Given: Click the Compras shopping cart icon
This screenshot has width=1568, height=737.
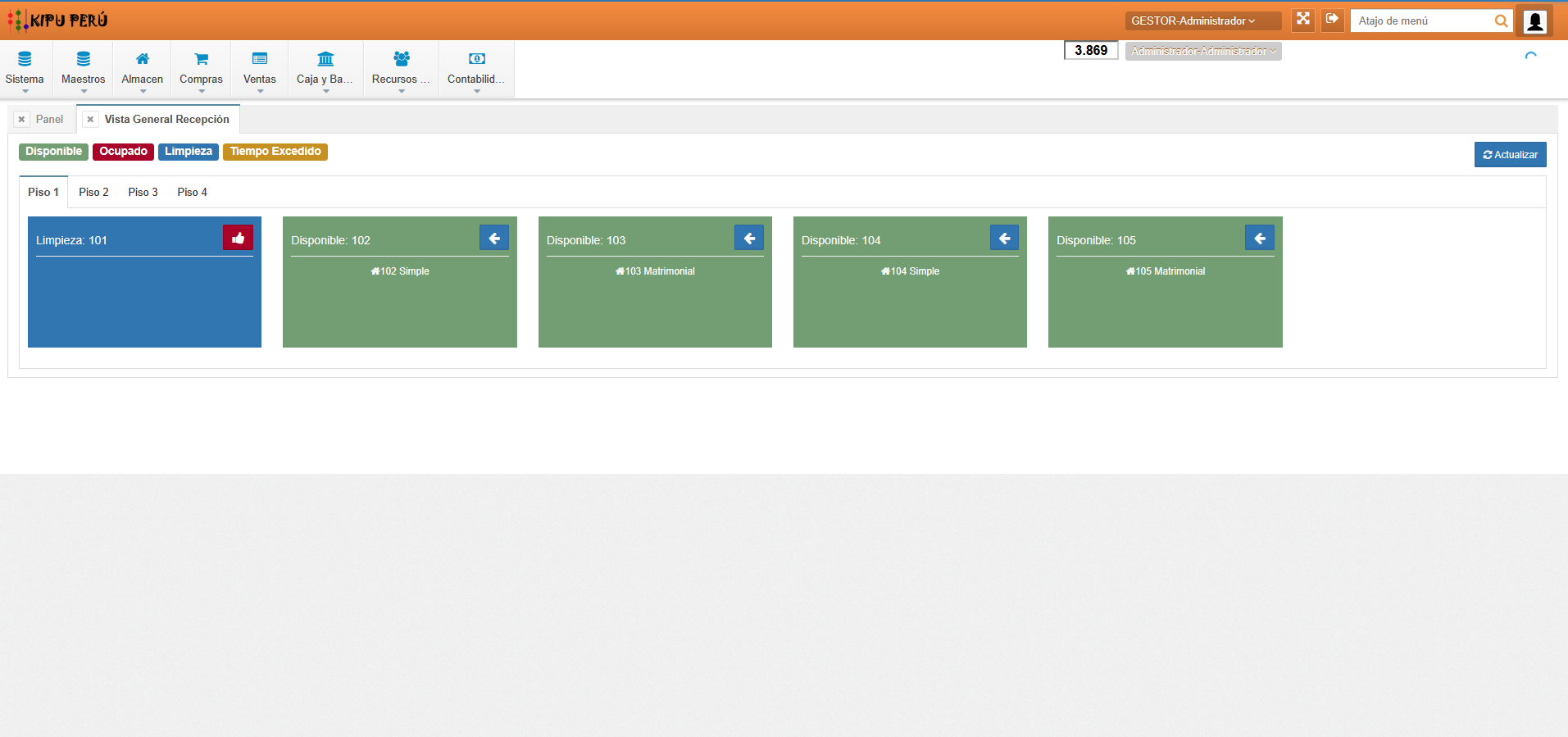Looking at the screenshot, I should [x=201, y=59].
